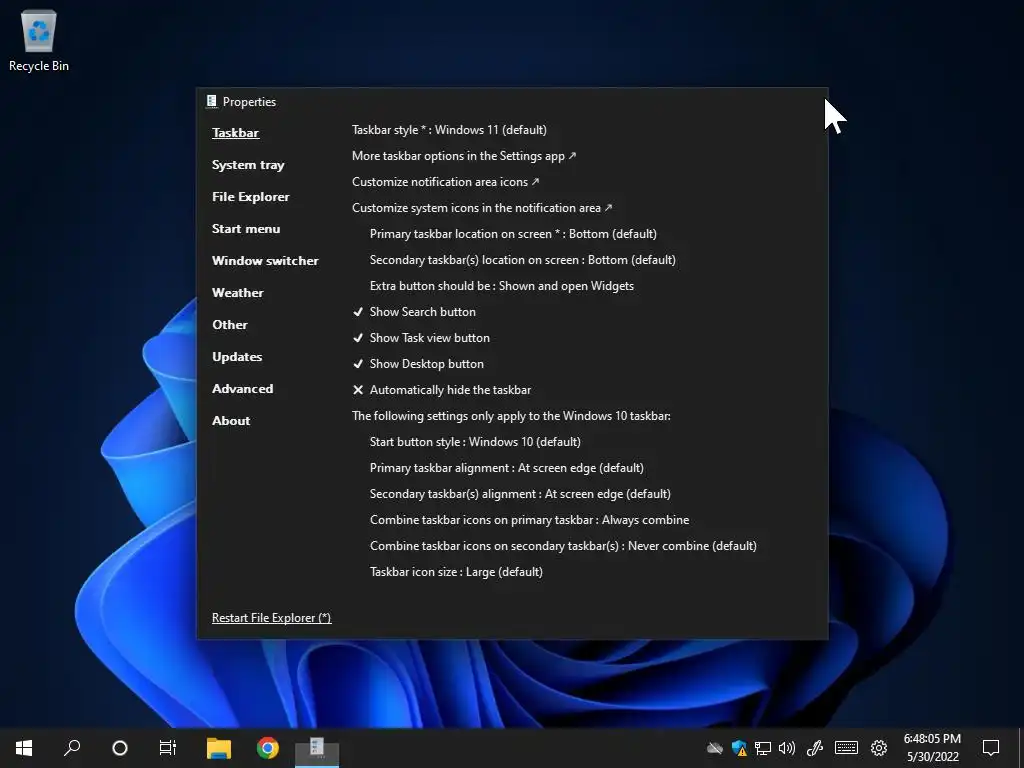Image resolution: width=1024 pixels, height=768 pixels.
Task: Select the Taskbar section
Action: tap(235, 133)
